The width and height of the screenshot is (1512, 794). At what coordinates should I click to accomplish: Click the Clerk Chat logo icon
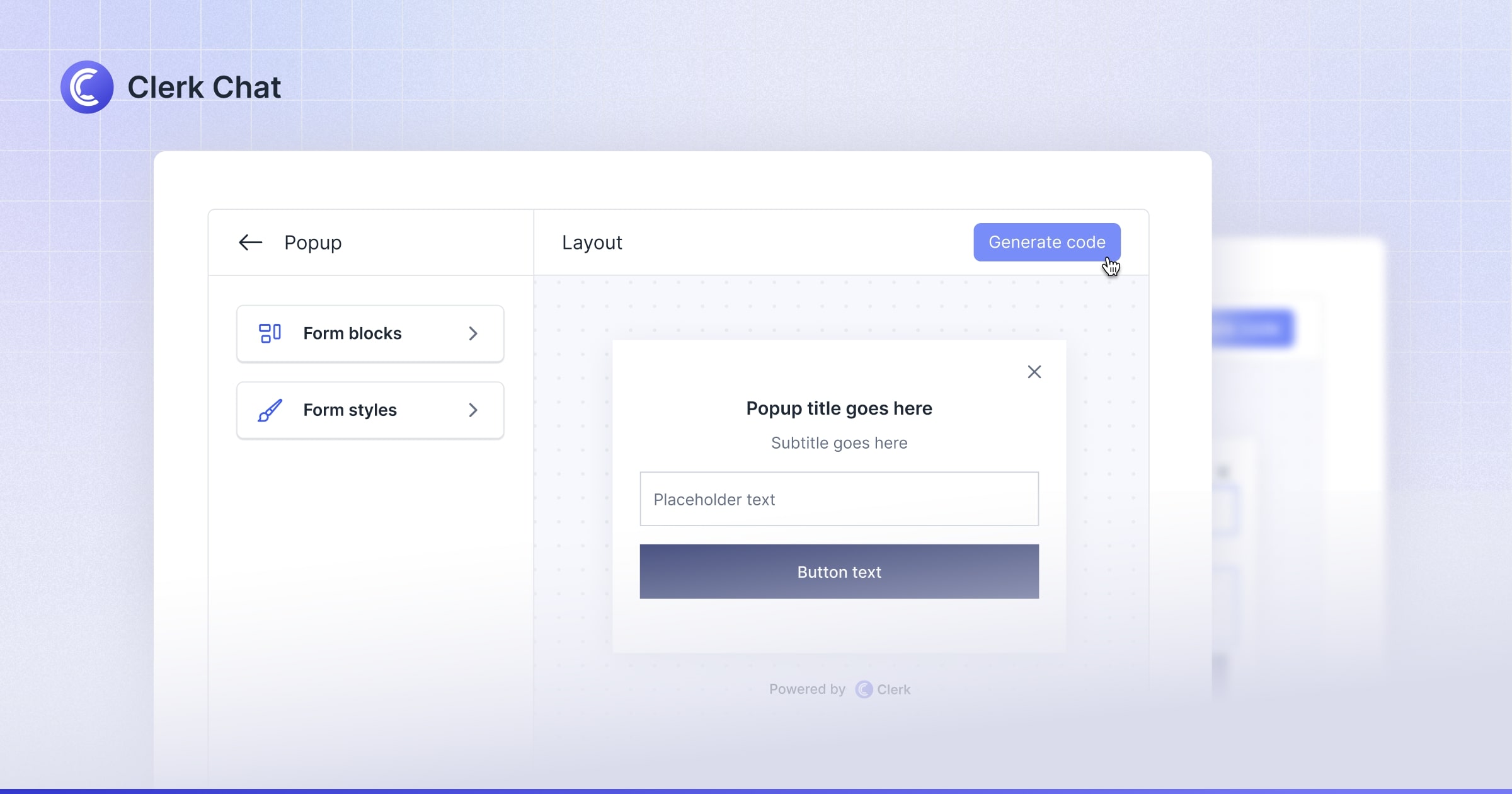click(88, 88)
